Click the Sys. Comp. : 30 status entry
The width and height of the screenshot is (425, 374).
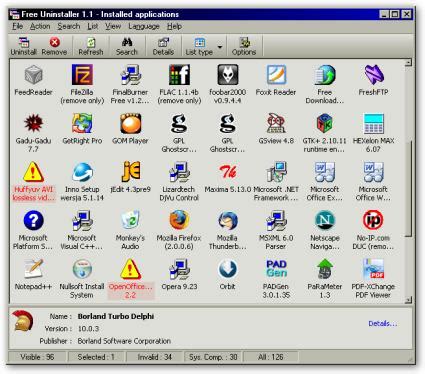pyautogui.click(x=213, y=357)
